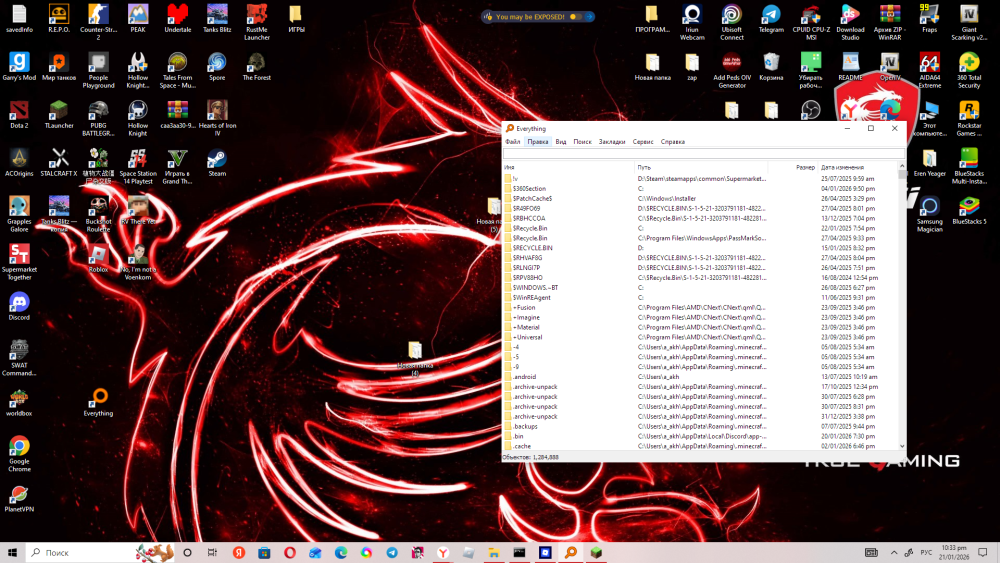This screenshot has width=1000, height=563.
Task: Sort results by Дата изменения column header
Action: click(857, 167)
